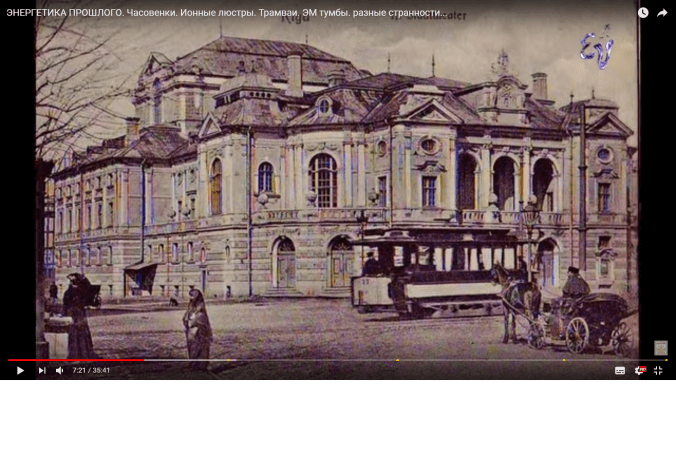This screenshot has width=676, height=462.
Task: Click channel watermark in video corner
Action: [660, 347]
